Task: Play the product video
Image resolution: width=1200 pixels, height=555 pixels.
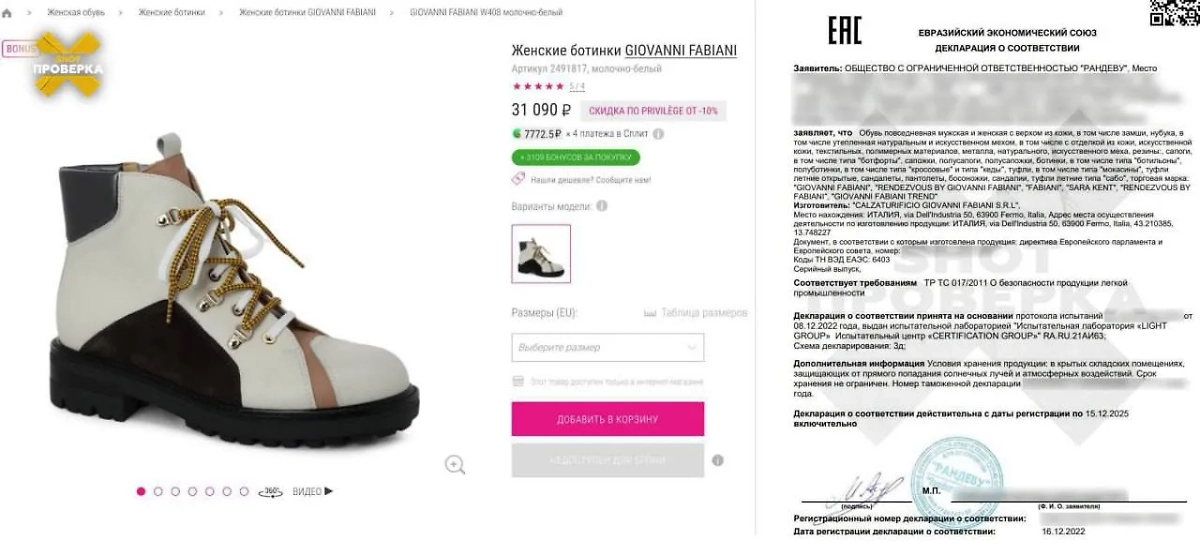Action: (x=312, y=491)
